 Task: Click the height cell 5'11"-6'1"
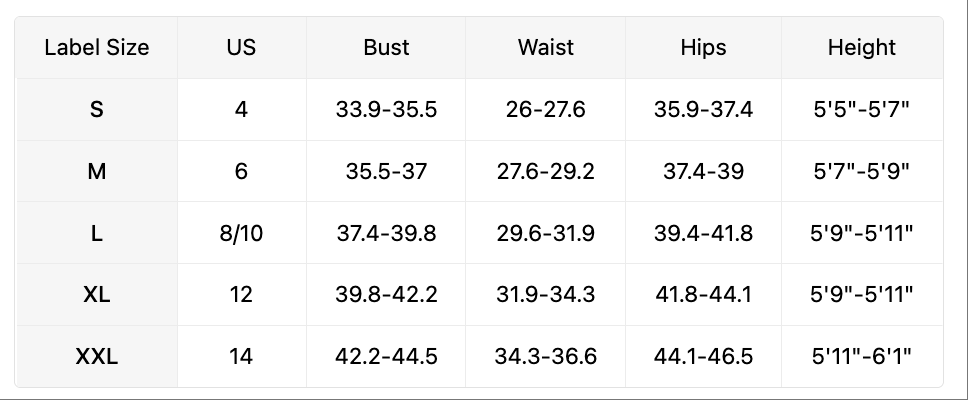pos(861,356)
